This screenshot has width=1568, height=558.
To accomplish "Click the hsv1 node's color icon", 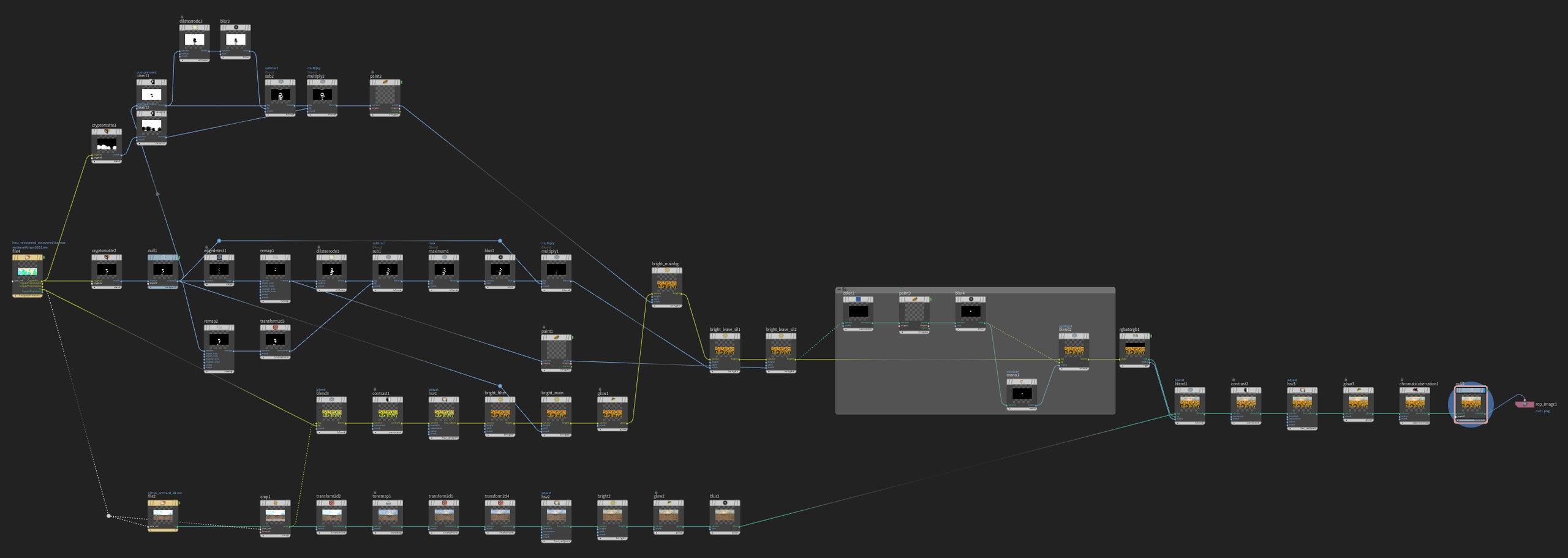I will [x=444, y=399].
